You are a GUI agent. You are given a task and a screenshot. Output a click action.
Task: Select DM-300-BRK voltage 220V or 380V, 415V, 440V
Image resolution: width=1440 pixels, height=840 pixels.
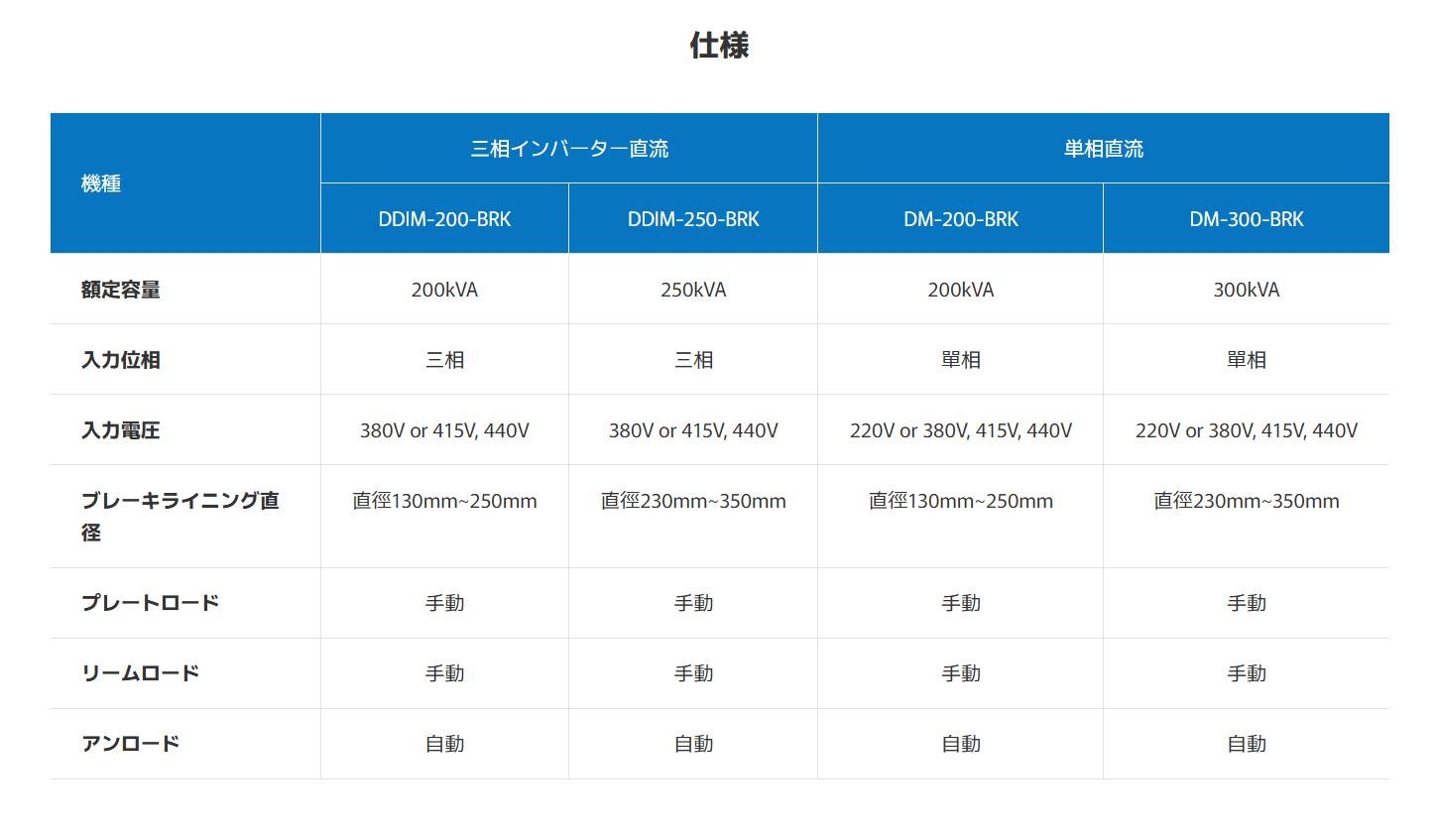1246,430
